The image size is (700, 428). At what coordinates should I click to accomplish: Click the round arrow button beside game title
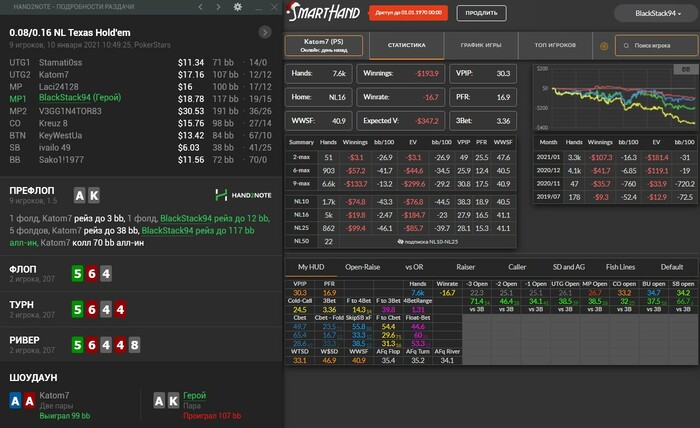point(265,32)
